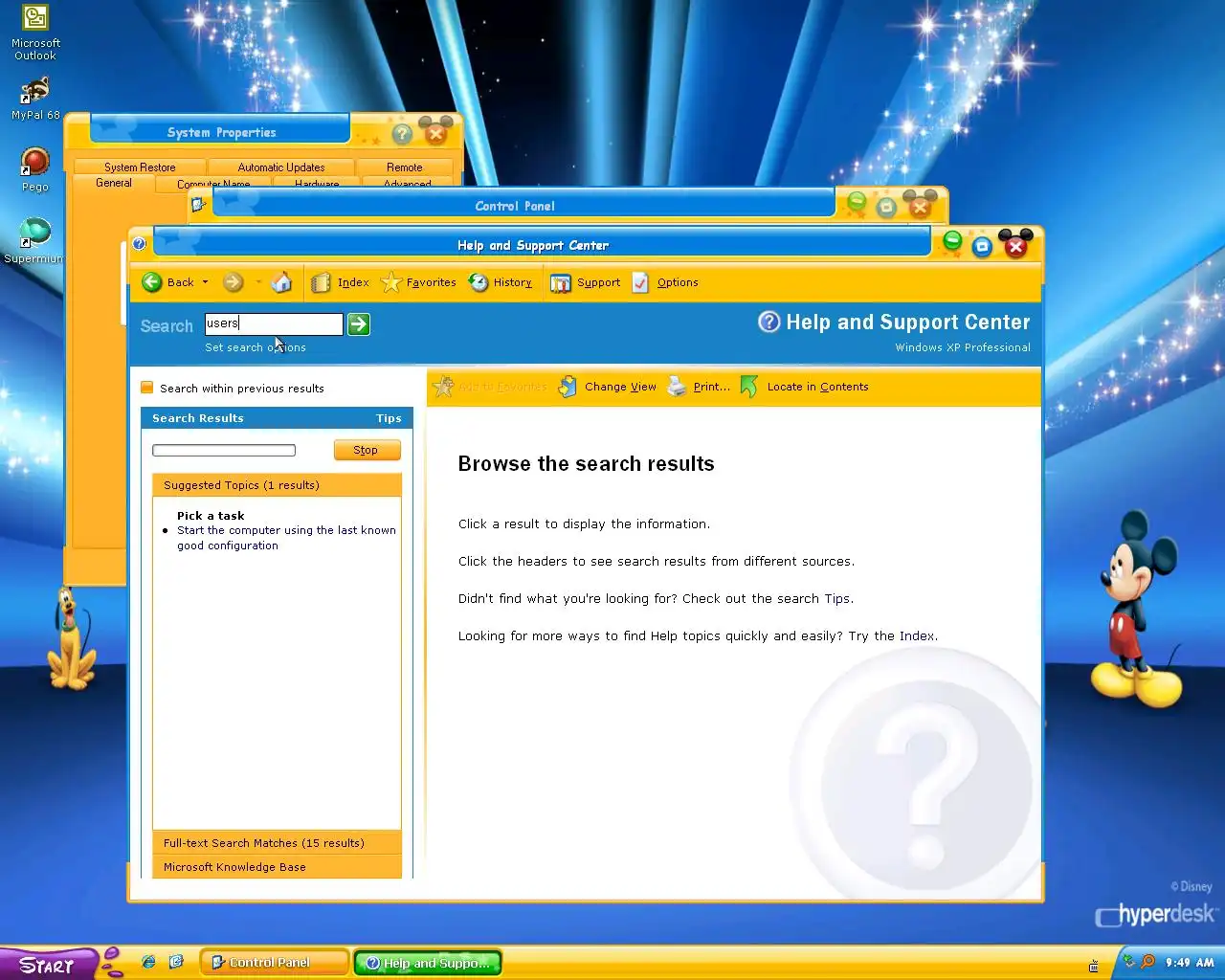Enable Search within previous results checkbox
Image resolution: width=1225 pixels, height=980 pixels.
click(147, 388)
